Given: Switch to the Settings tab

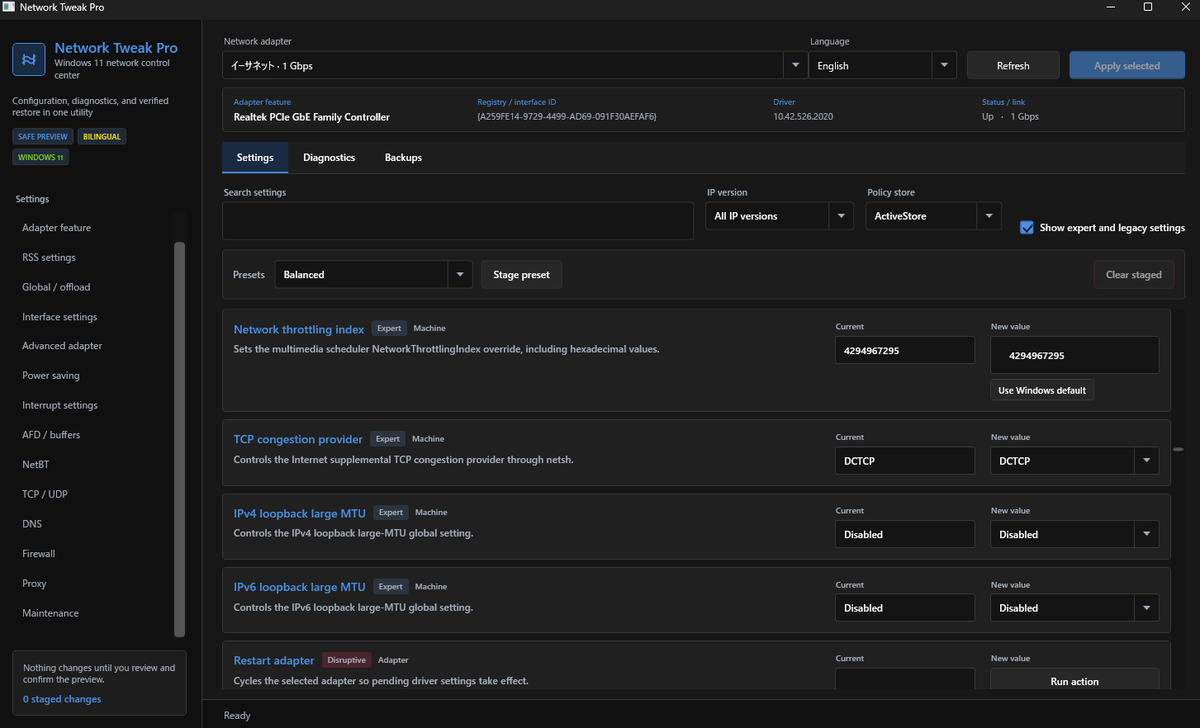Looking at the screenshot, I should click(255, 158).
